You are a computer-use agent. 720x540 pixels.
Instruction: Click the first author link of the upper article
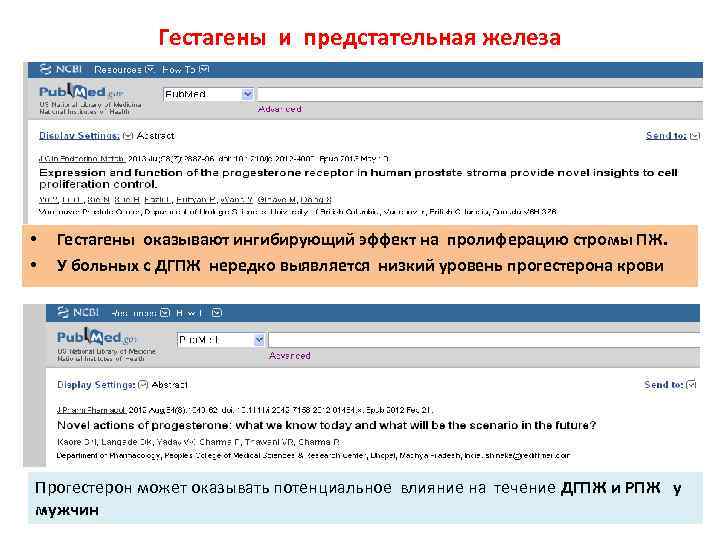click(x=48, y=200)
